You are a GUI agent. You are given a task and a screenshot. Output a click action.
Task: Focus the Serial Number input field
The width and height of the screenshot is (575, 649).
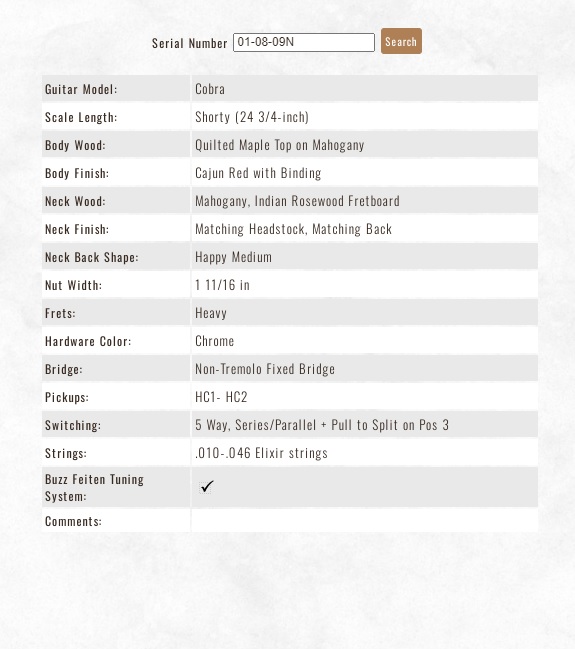[304, 42]
